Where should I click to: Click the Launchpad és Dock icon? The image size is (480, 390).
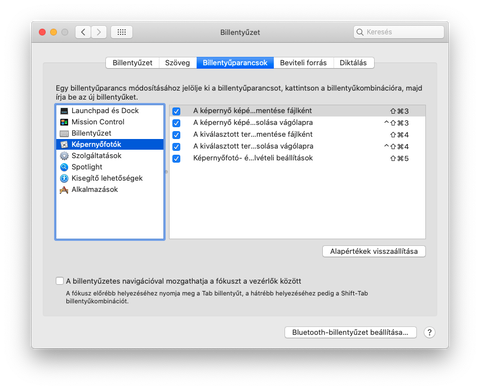point(64,111)
